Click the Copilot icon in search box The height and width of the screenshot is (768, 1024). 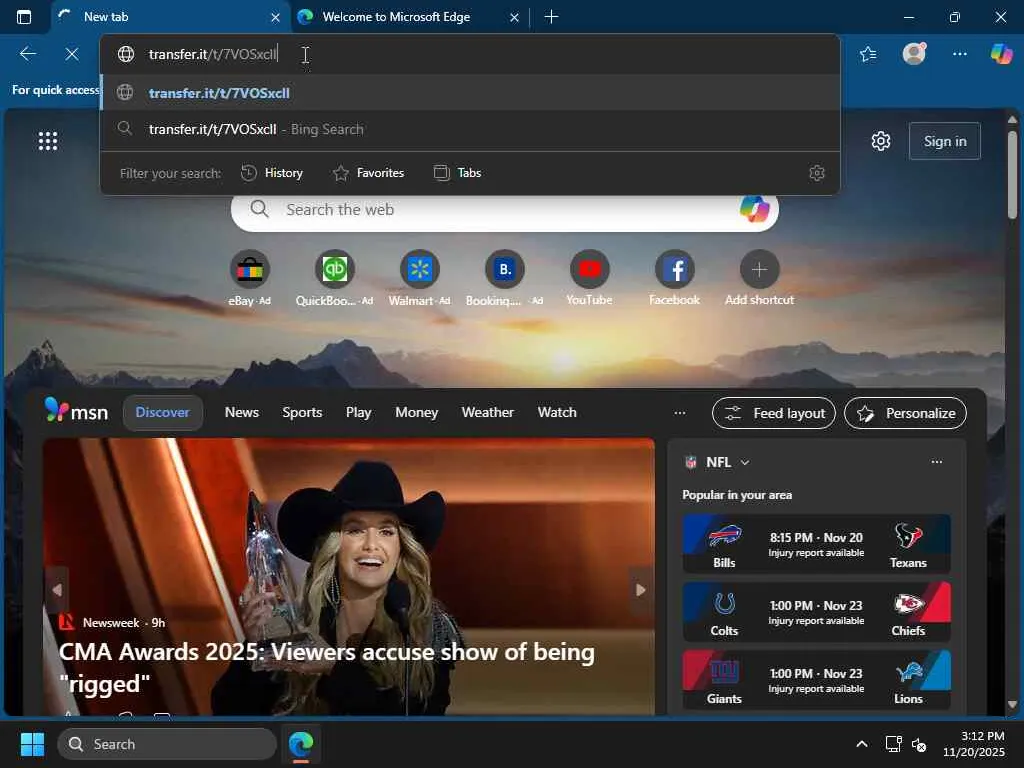[x=754, y=209]
